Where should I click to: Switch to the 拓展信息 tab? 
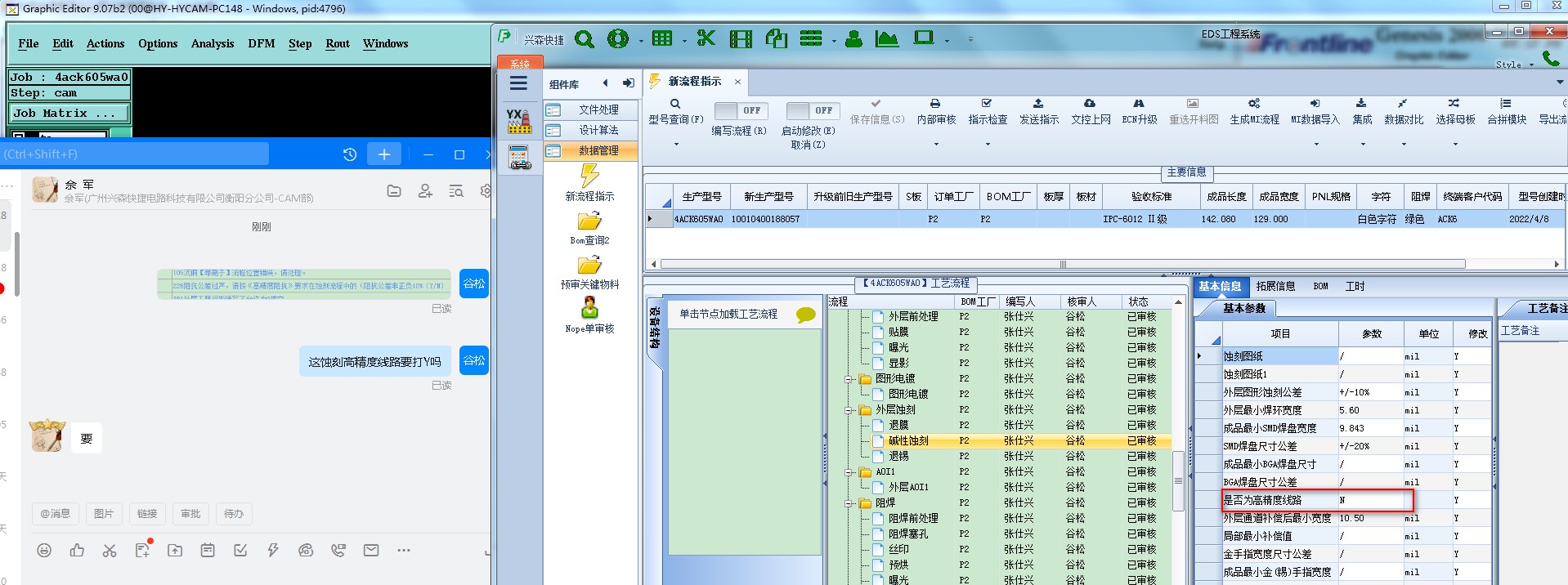point(1275,286)
